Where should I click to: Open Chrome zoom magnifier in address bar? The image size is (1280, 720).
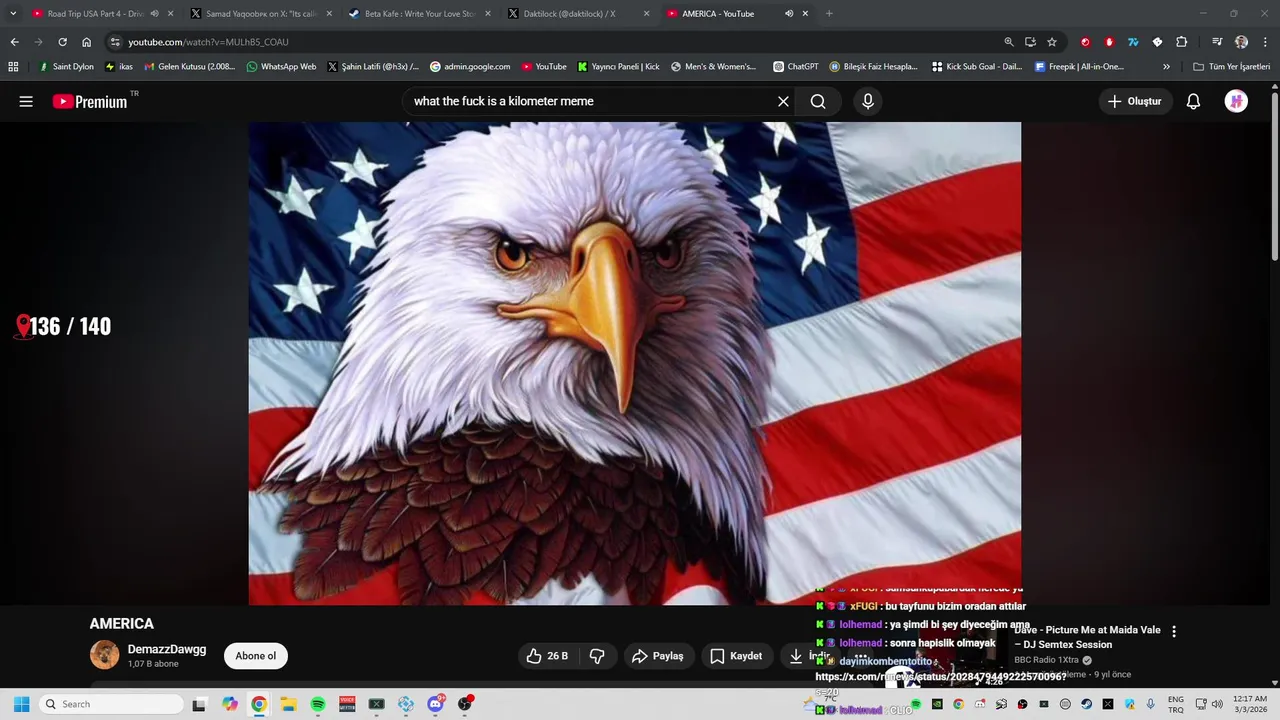[x=1008, y=42]
